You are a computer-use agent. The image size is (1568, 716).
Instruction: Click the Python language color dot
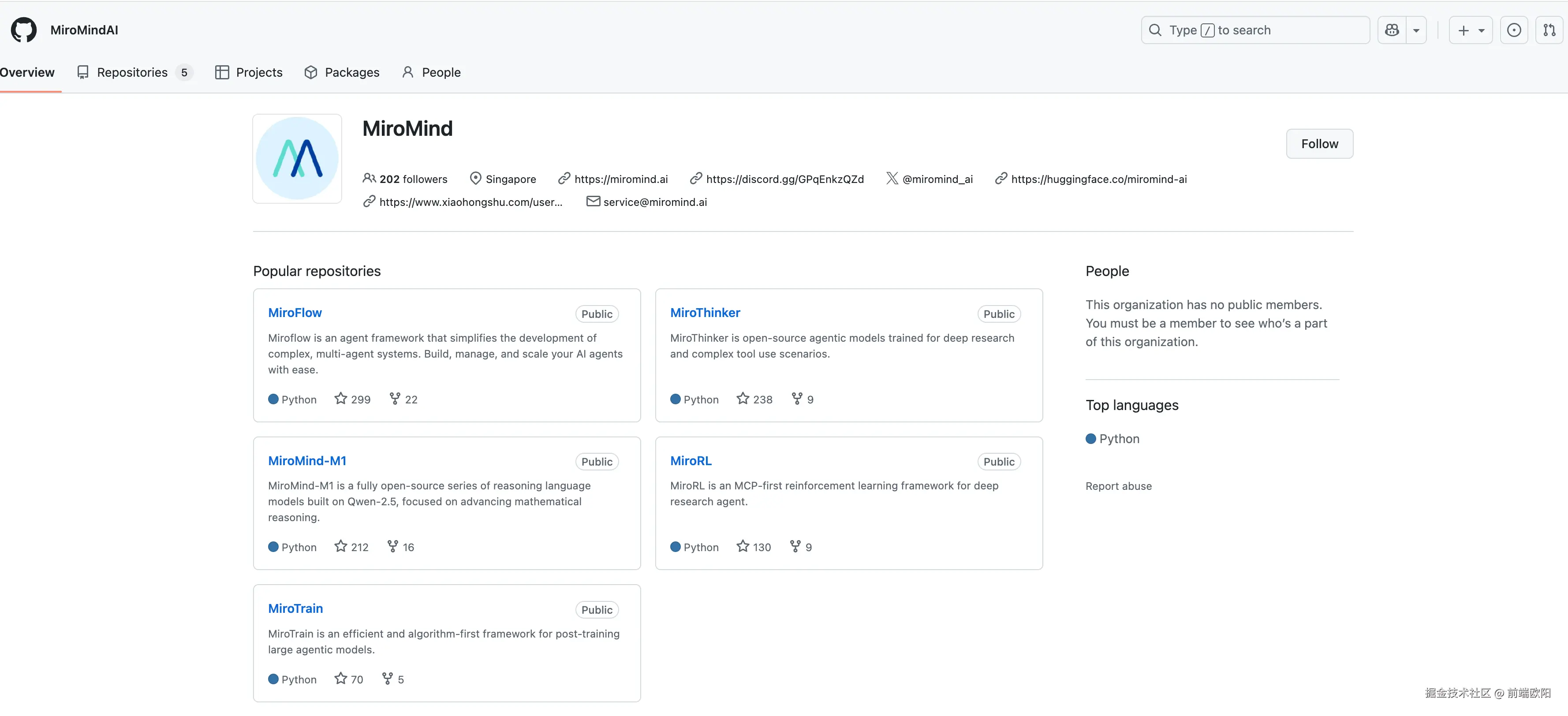pos(1091,439)
